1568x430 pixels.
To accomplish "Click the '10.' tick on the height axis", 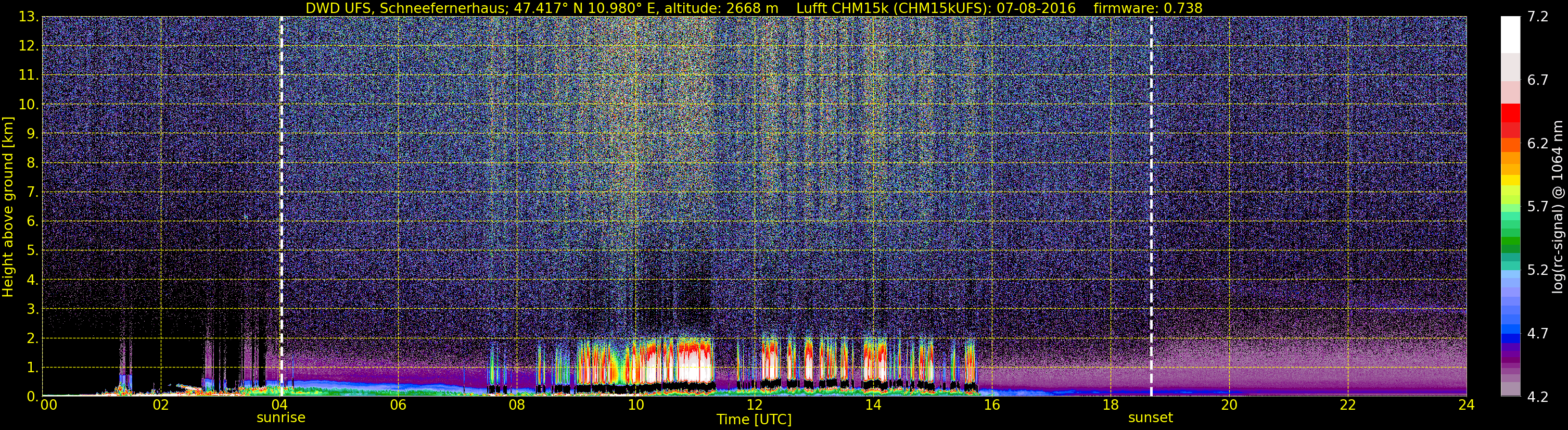I will point(28,104).
